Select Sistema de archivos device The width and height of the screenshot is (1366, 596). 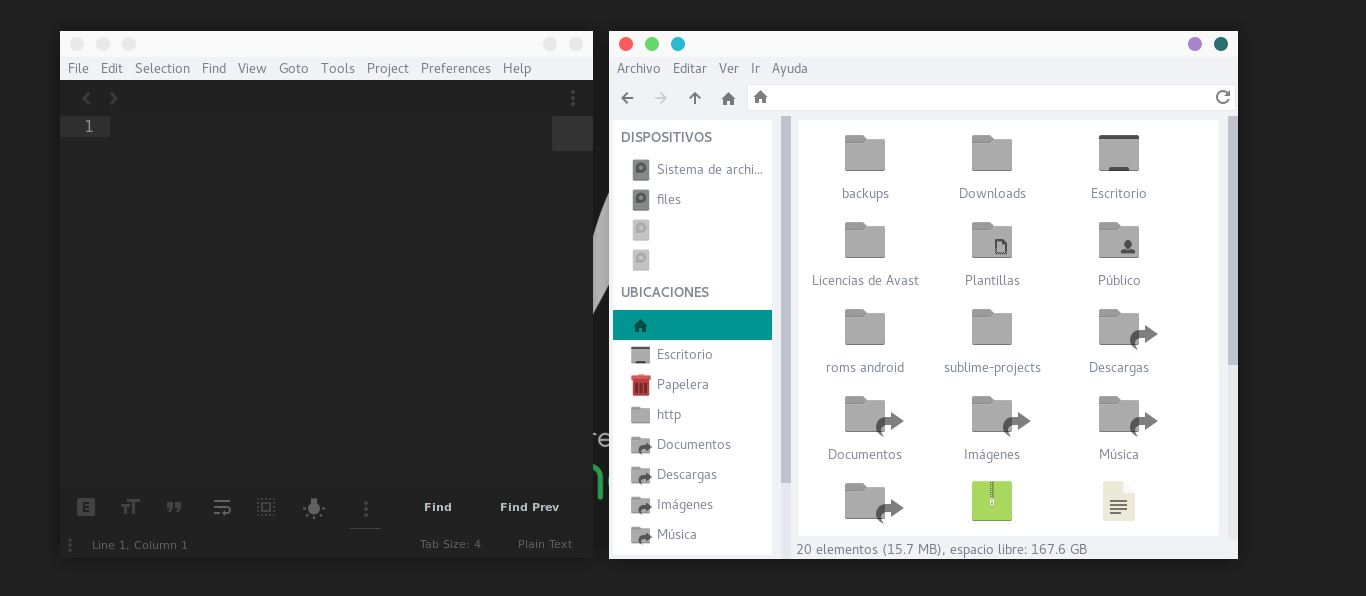click(692, 169)
